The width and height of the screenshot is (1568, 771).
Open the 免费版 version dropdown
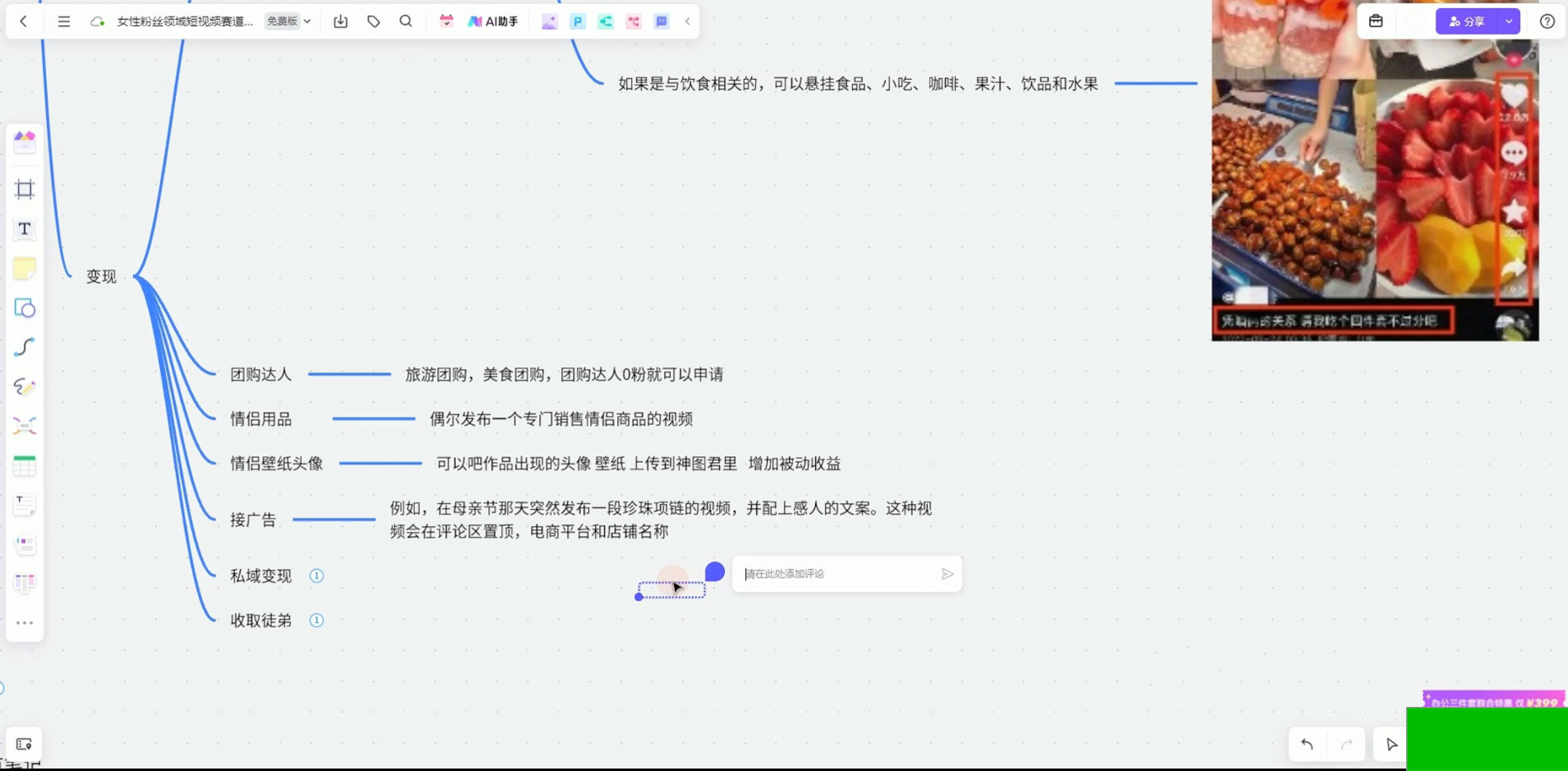pos(288,21)
